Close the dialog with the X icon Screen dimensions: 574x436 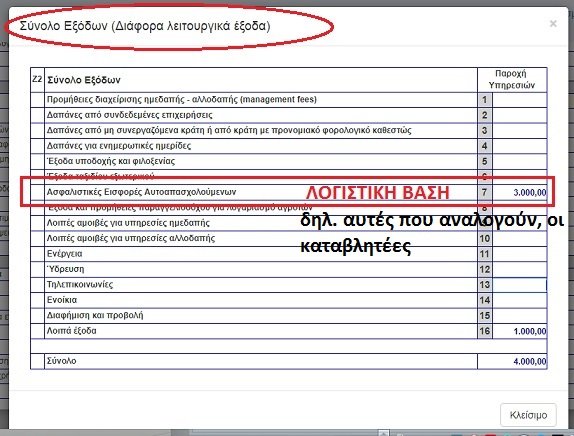(x=553, y=24)
